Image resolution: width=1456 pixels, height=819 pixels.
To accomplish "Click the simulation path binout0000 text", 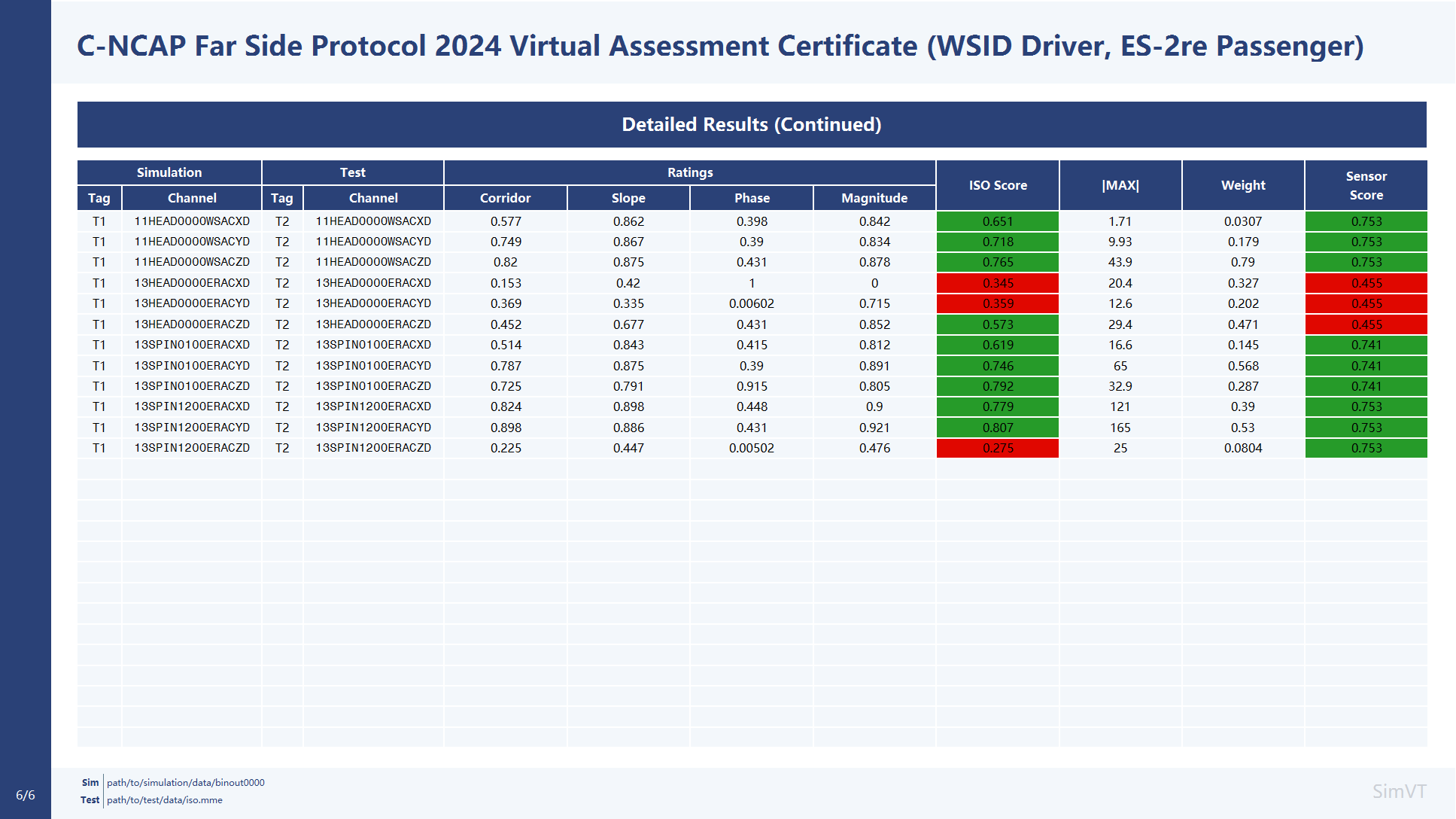I will pos(186,783).
